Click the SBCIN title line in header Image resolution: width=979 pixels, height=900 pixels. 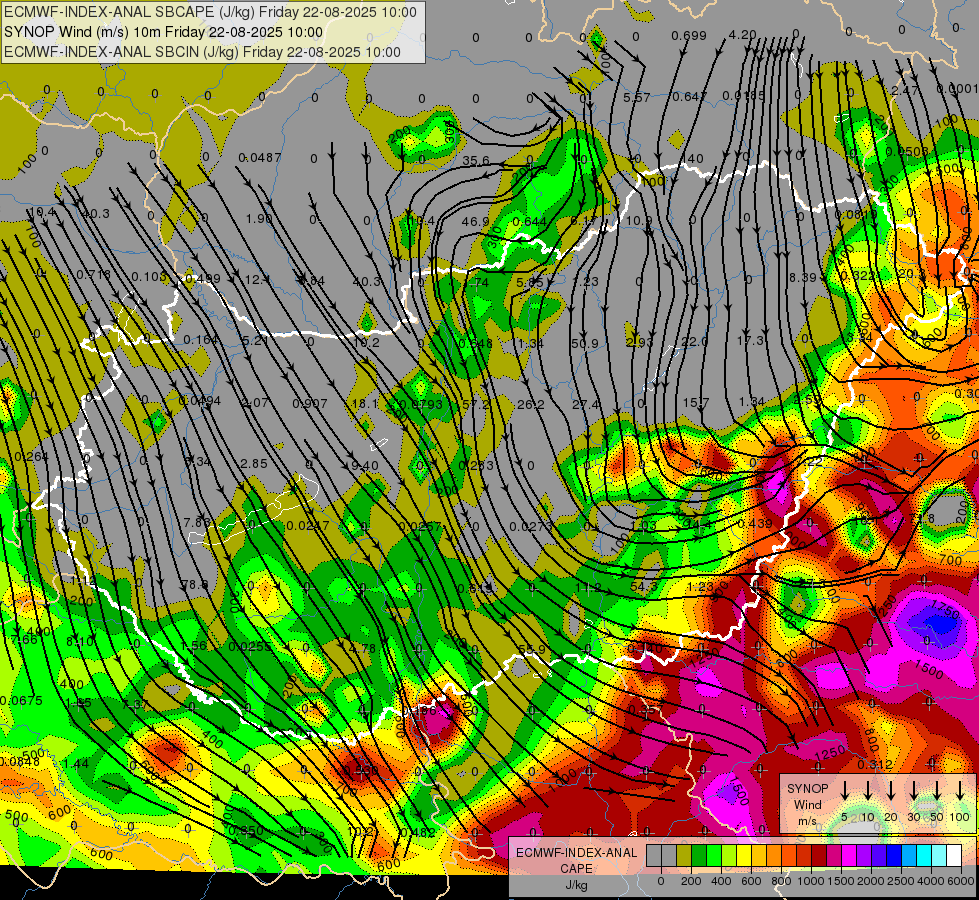point(202,52)
